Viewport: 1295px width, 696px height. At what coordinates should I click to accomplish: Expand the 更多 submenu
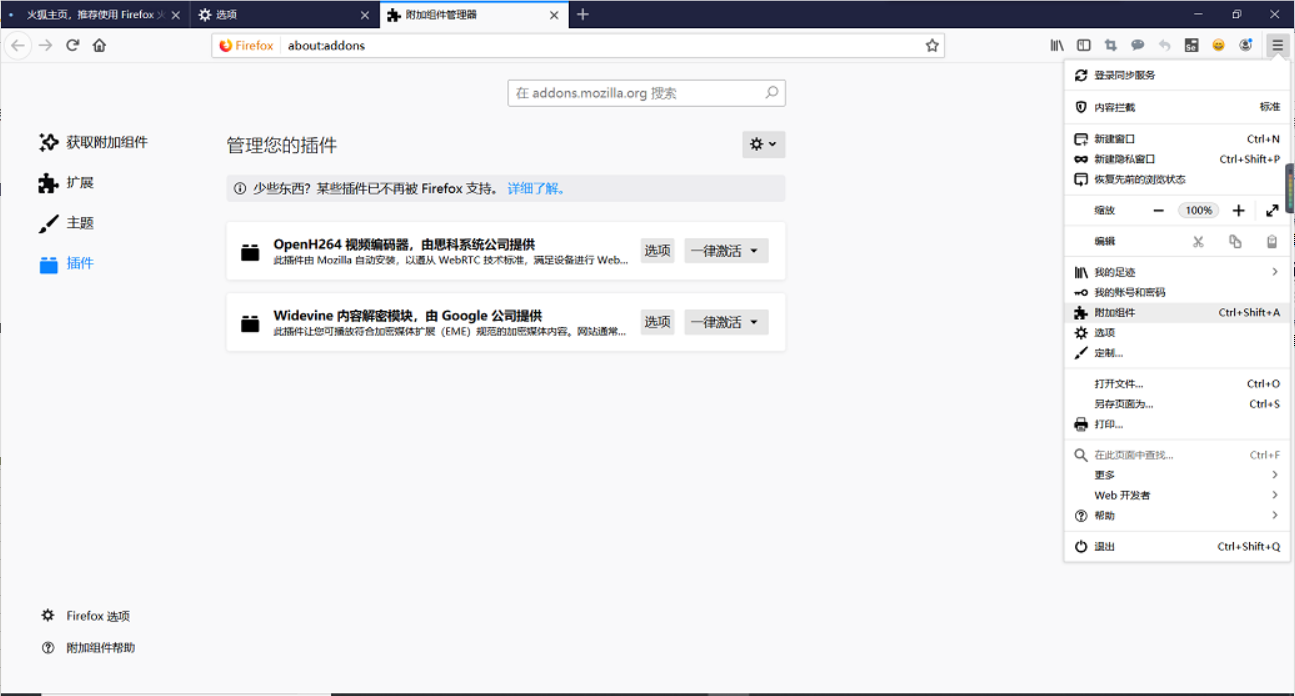pos(1176,475)
